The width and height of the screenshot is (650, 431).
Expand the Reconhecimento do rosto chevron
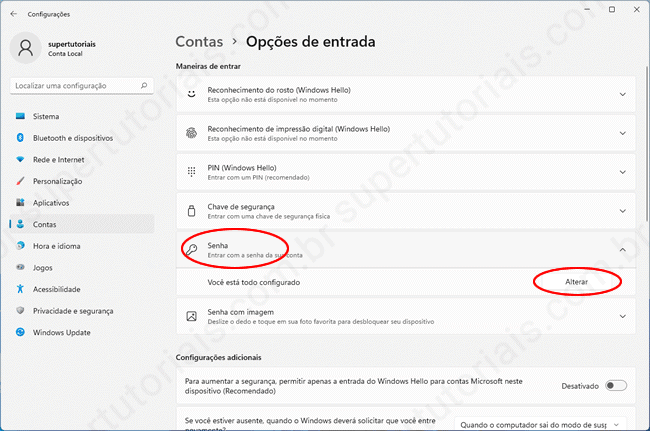[623, 96]
